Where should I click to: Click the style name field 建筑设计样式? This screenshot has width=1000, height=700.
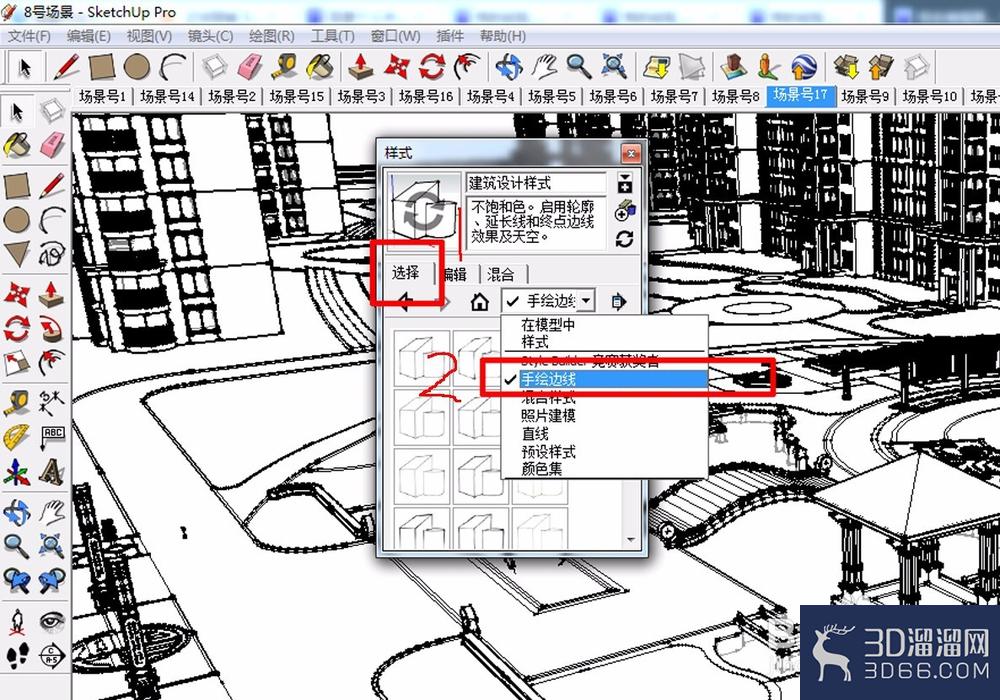tap(536, 183)
